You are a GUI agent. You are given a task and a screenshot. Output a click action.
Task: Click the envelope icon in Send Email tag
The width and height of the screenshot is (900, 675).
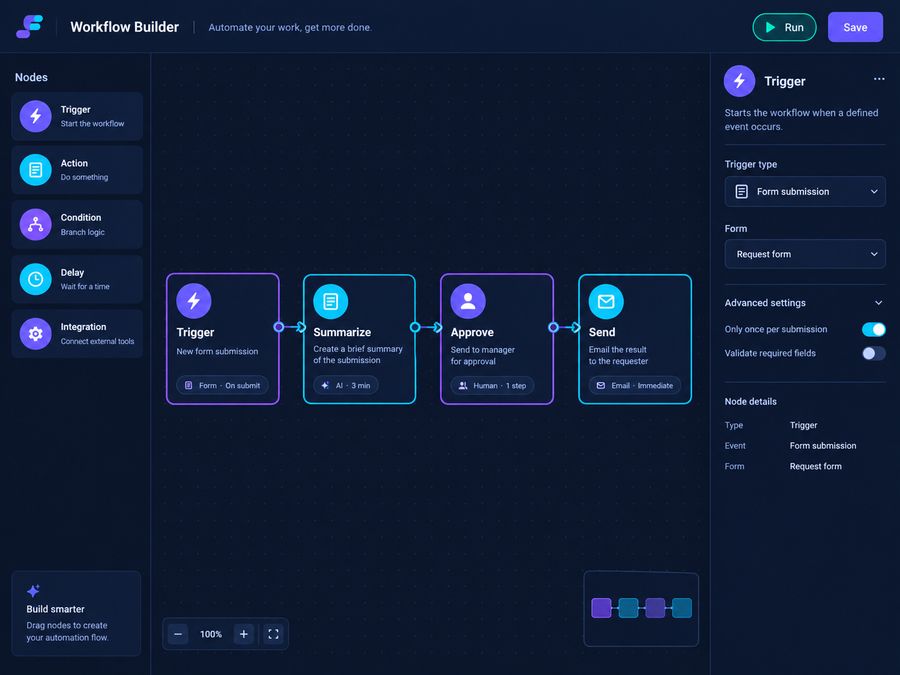coord(600,386)
